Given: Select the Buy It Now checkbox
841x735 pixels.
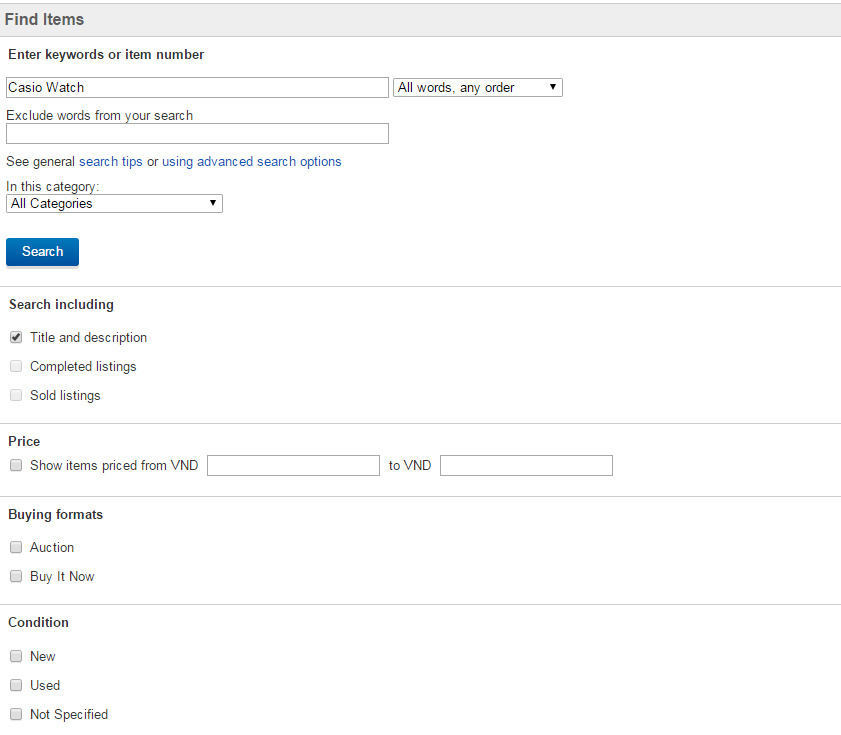Looking at the screenshot, I should click(x=16, y=576).
